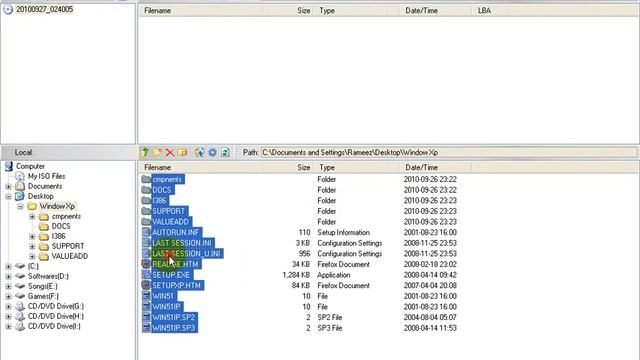Viewport: 640px width, 360px height.
Task: Click in the Path input field
Action: pyautogui.click(x=449, y=152)
